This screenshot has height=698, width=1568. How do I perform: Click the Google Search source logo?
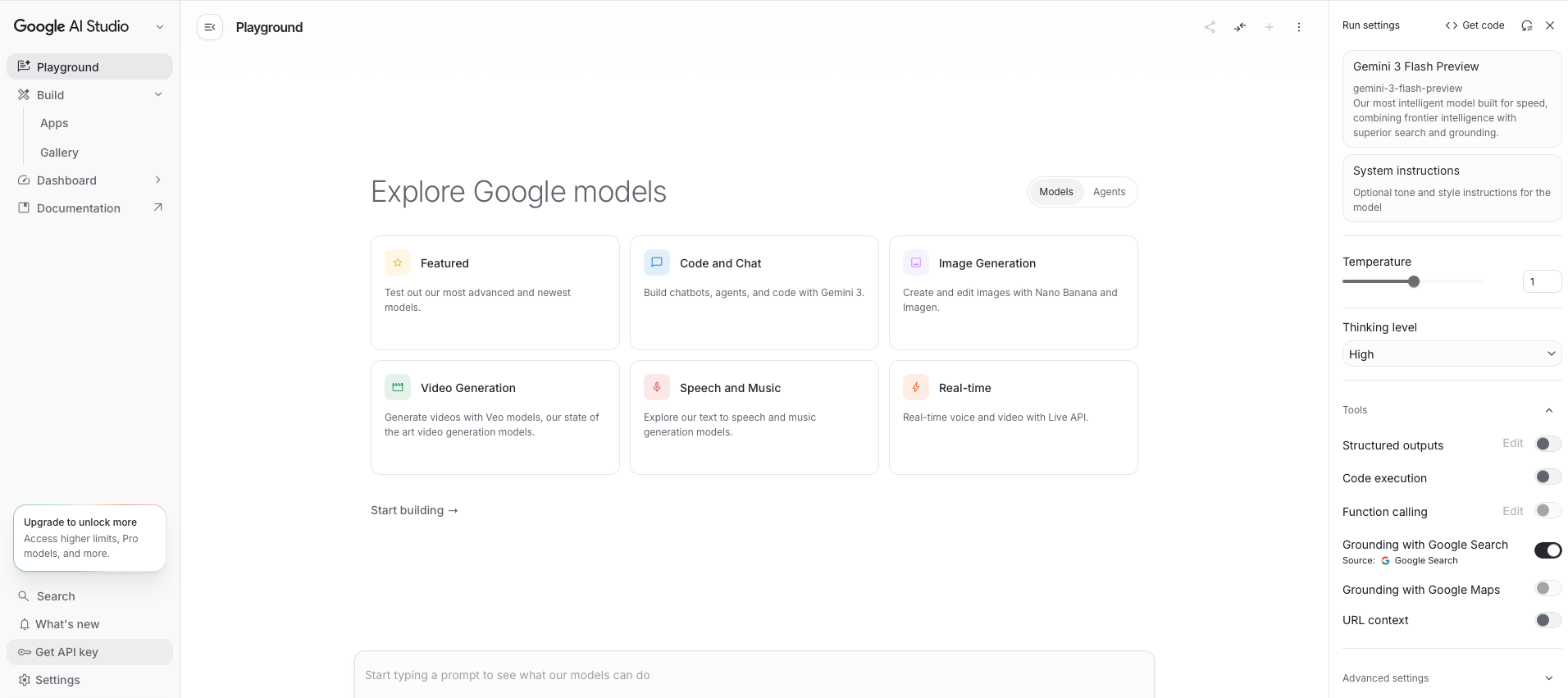click(1386, 561)
